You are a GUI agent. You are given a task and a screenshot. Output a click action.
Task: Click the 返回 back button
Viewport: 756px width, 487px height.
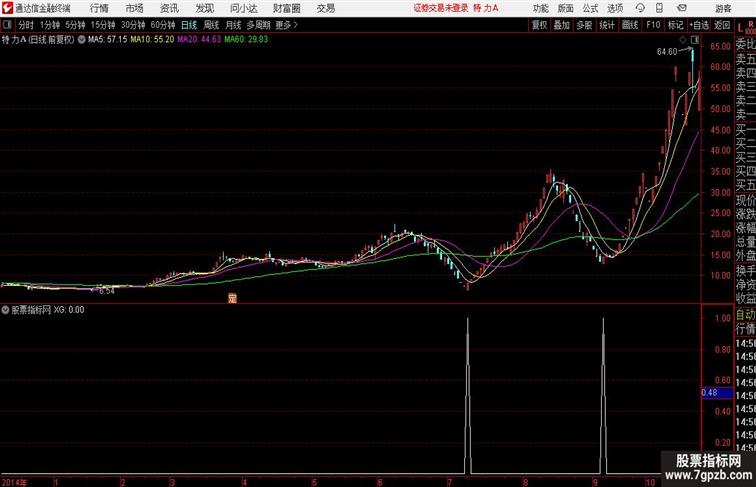point(722,25)
